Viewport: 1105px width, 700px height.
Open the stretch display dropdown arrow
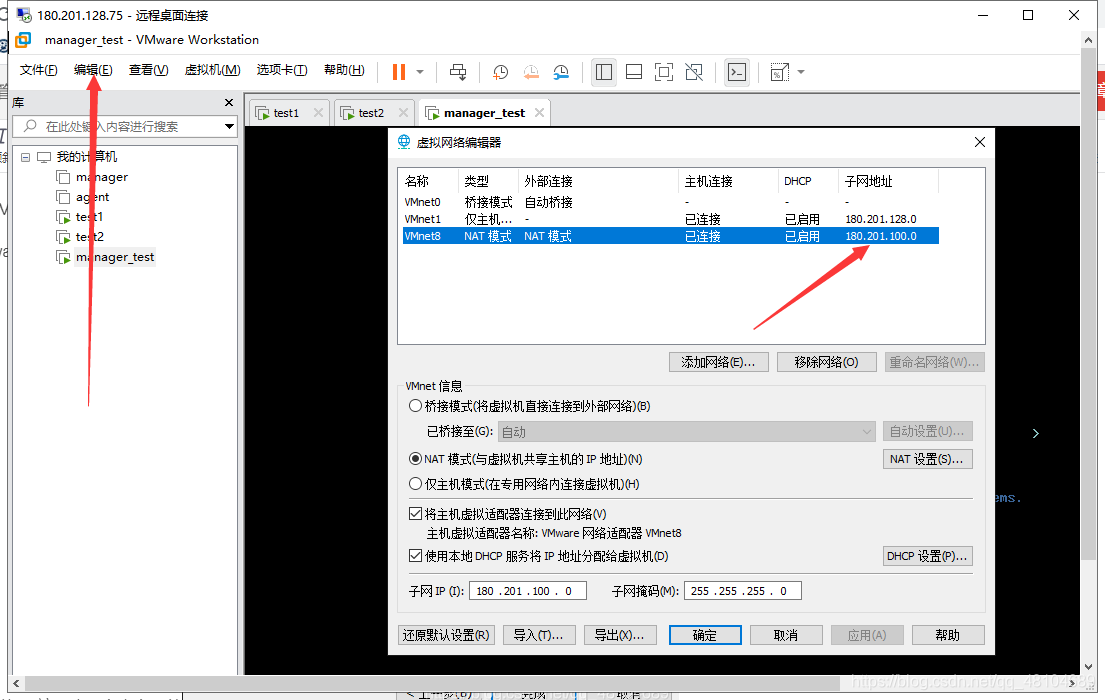pyautogui.click(x=801, y=72)
